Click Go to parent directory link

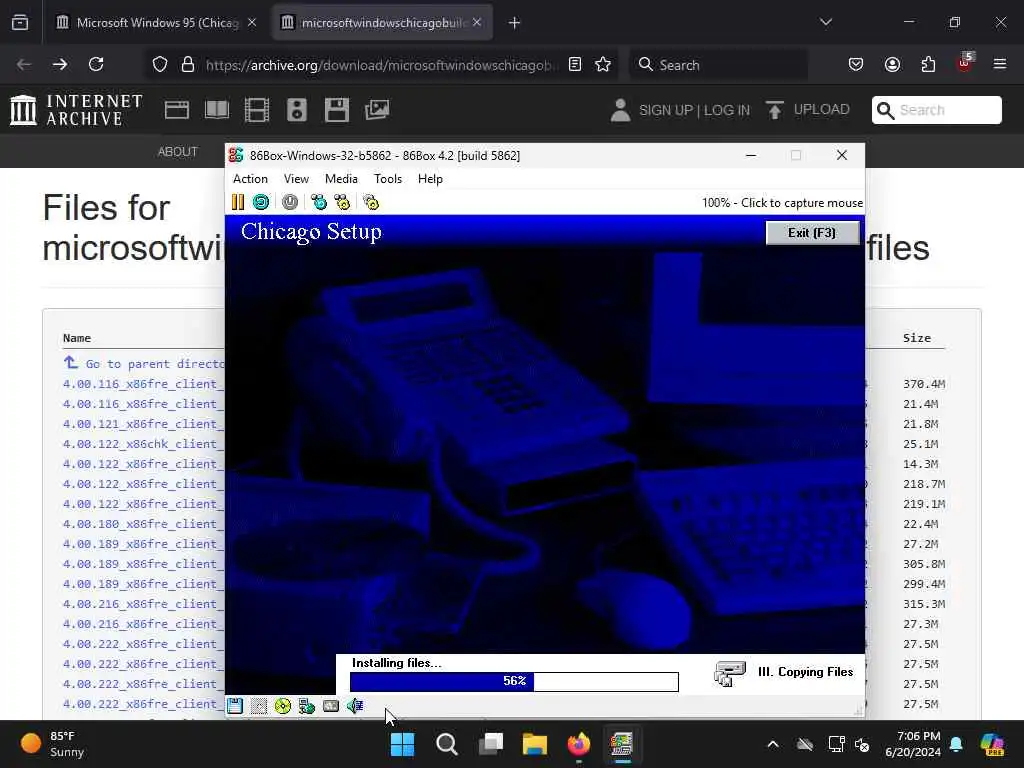(x=144, y=363)
